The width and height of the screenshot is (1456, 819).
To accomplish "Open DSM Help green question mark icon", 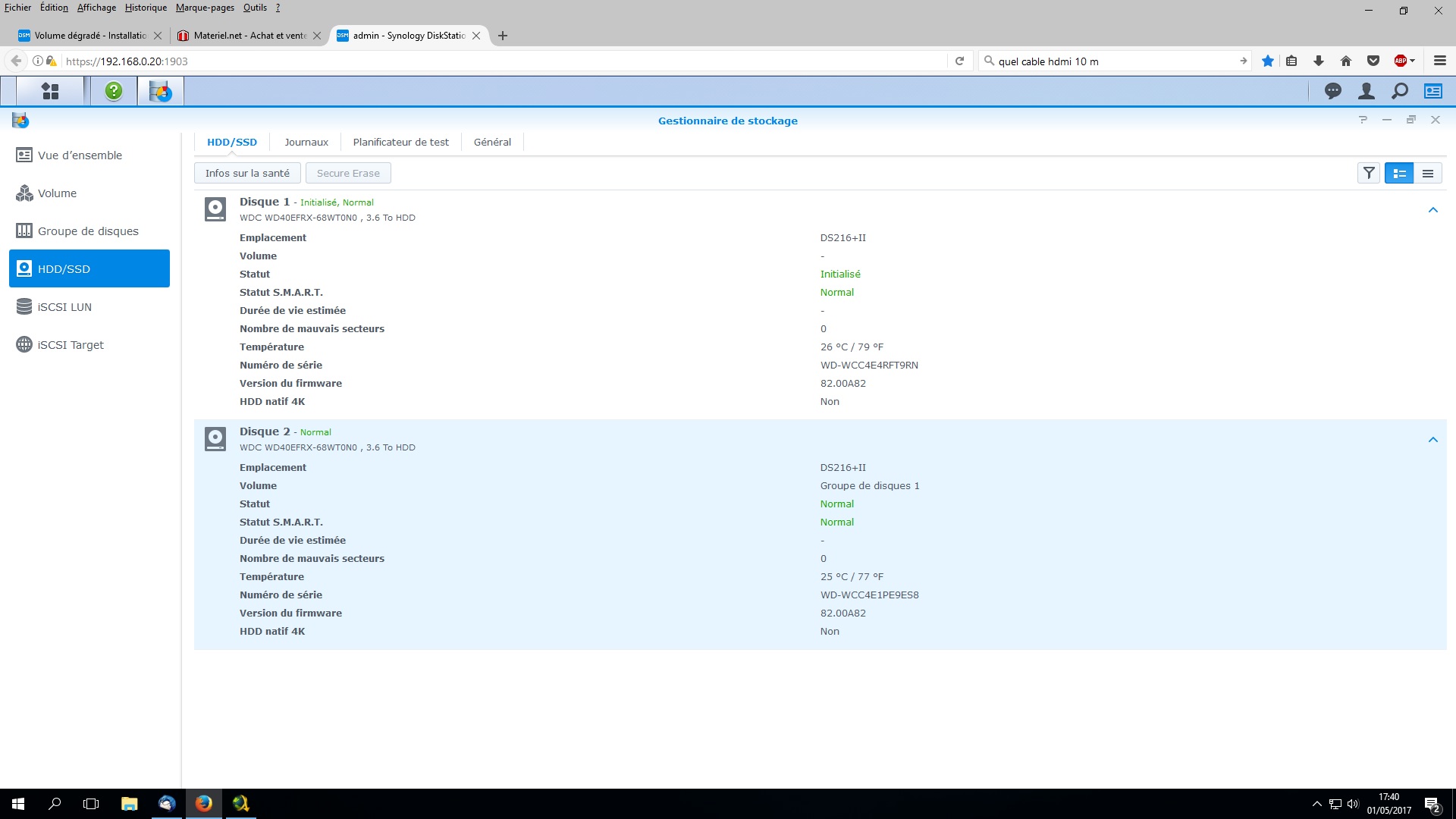I will point(114,91).
